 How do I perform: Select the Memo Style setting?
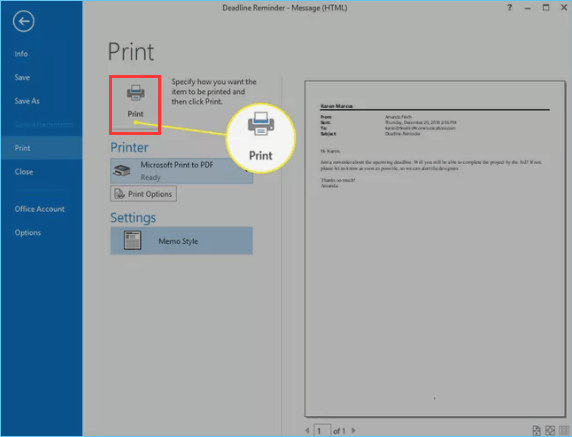[x=181, y=241]
